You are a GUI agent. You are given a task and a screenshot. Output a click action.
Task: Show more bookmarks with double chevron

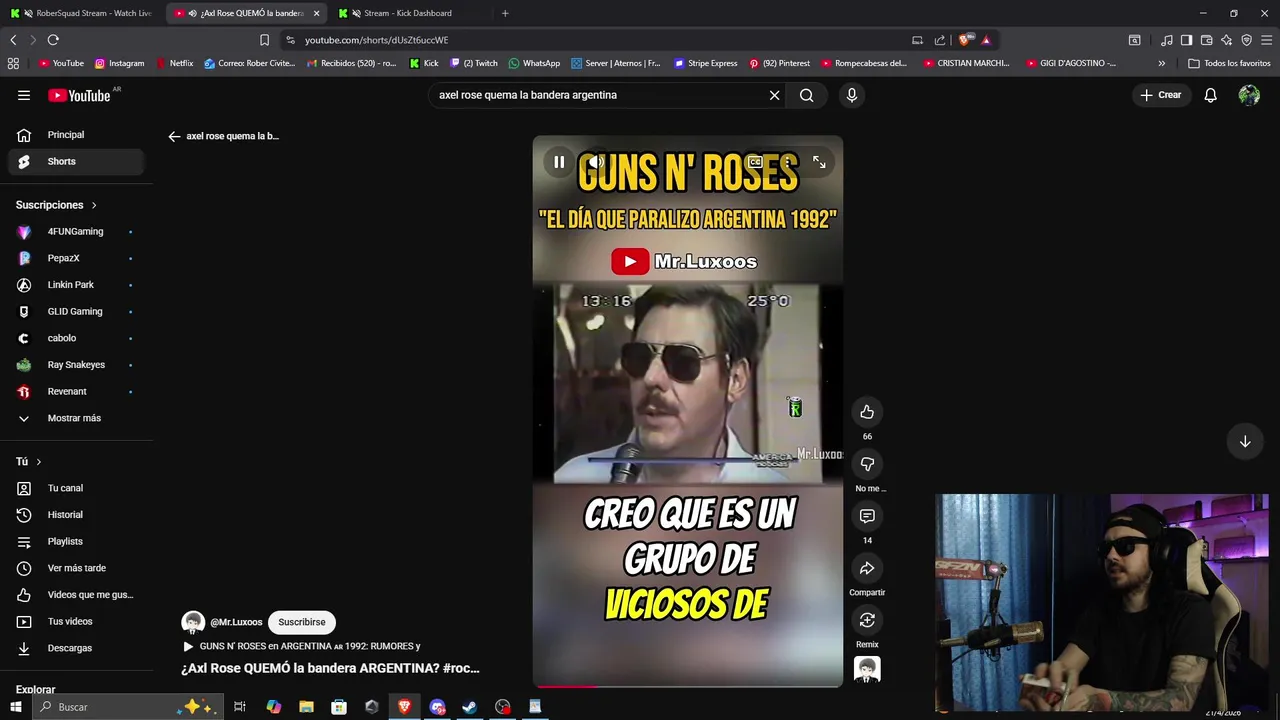[x=1161, y=63]
